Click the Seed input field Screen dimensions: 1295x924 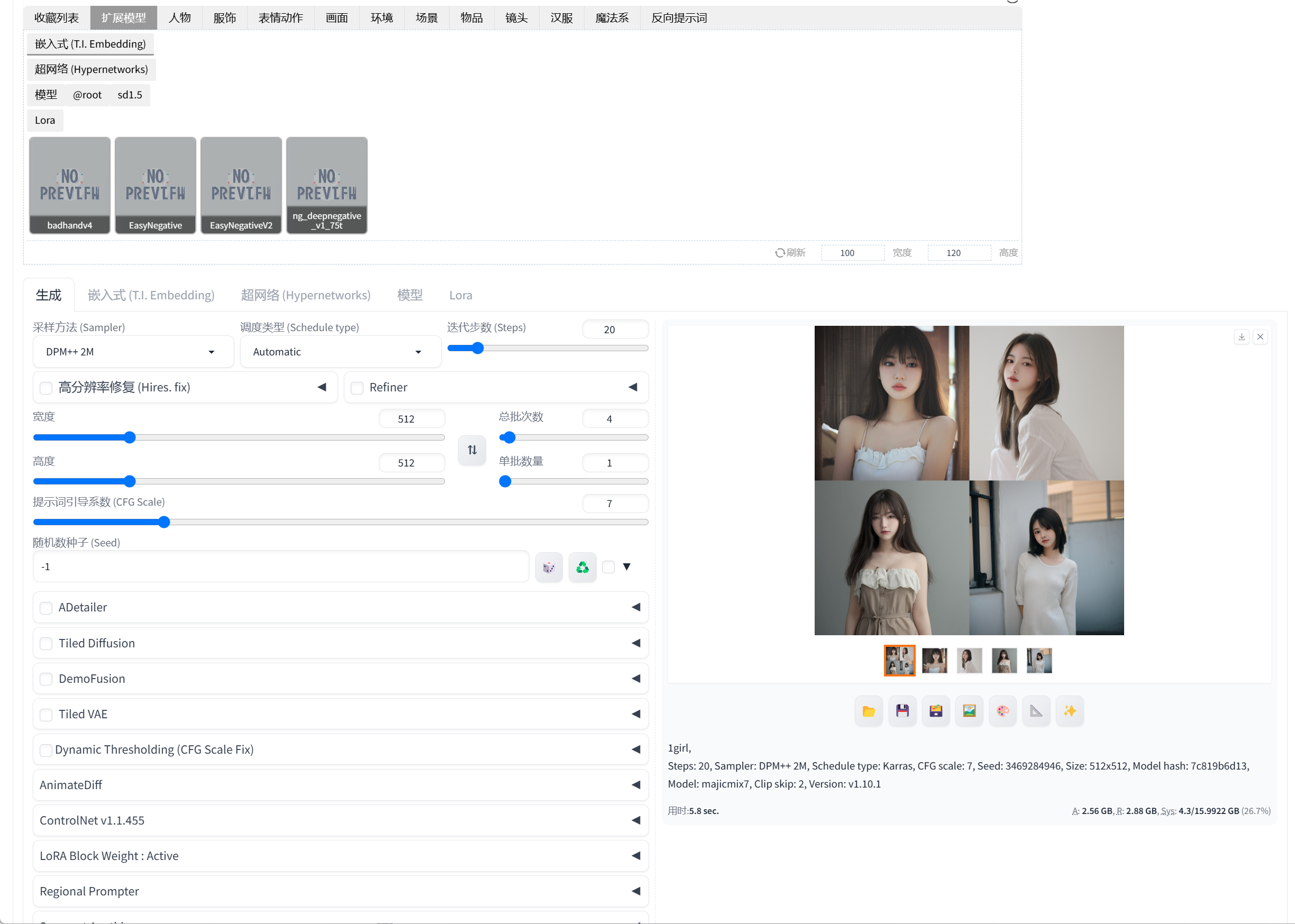(281, 566)
